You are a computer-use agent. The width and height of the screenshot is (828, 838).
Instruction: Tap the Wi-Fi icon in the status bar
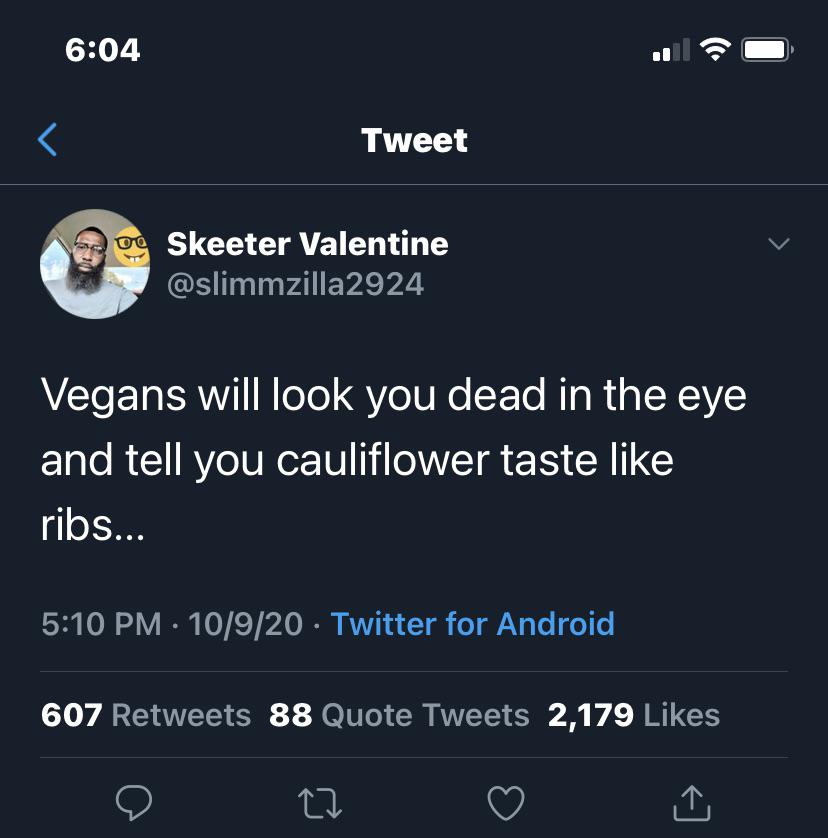point(715,49)
